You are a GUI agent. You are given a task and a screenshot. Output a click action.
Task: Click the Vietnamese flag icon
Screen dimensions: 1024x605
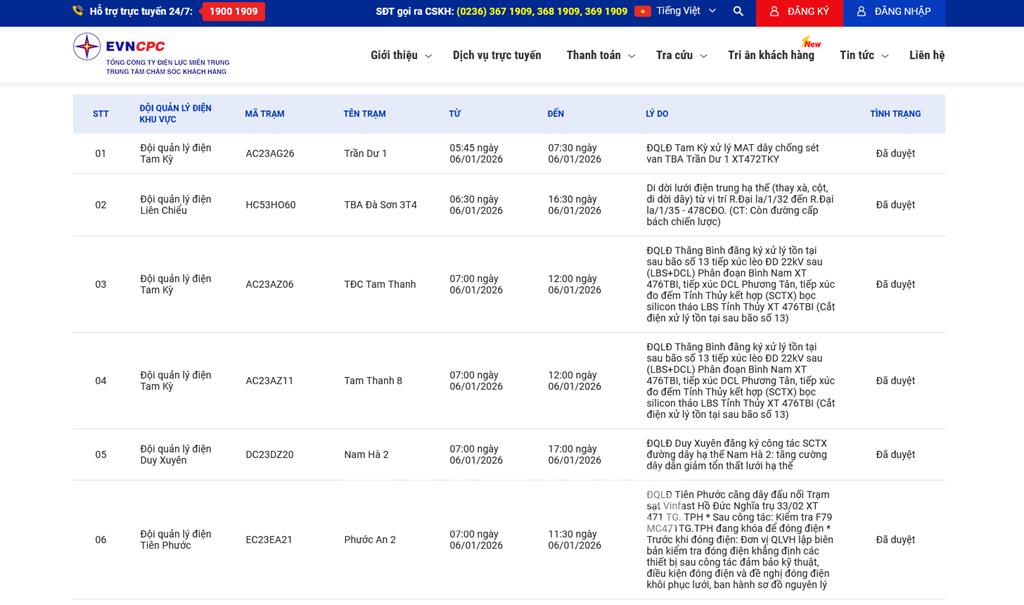pyautogui.click(x=643, y=11)
